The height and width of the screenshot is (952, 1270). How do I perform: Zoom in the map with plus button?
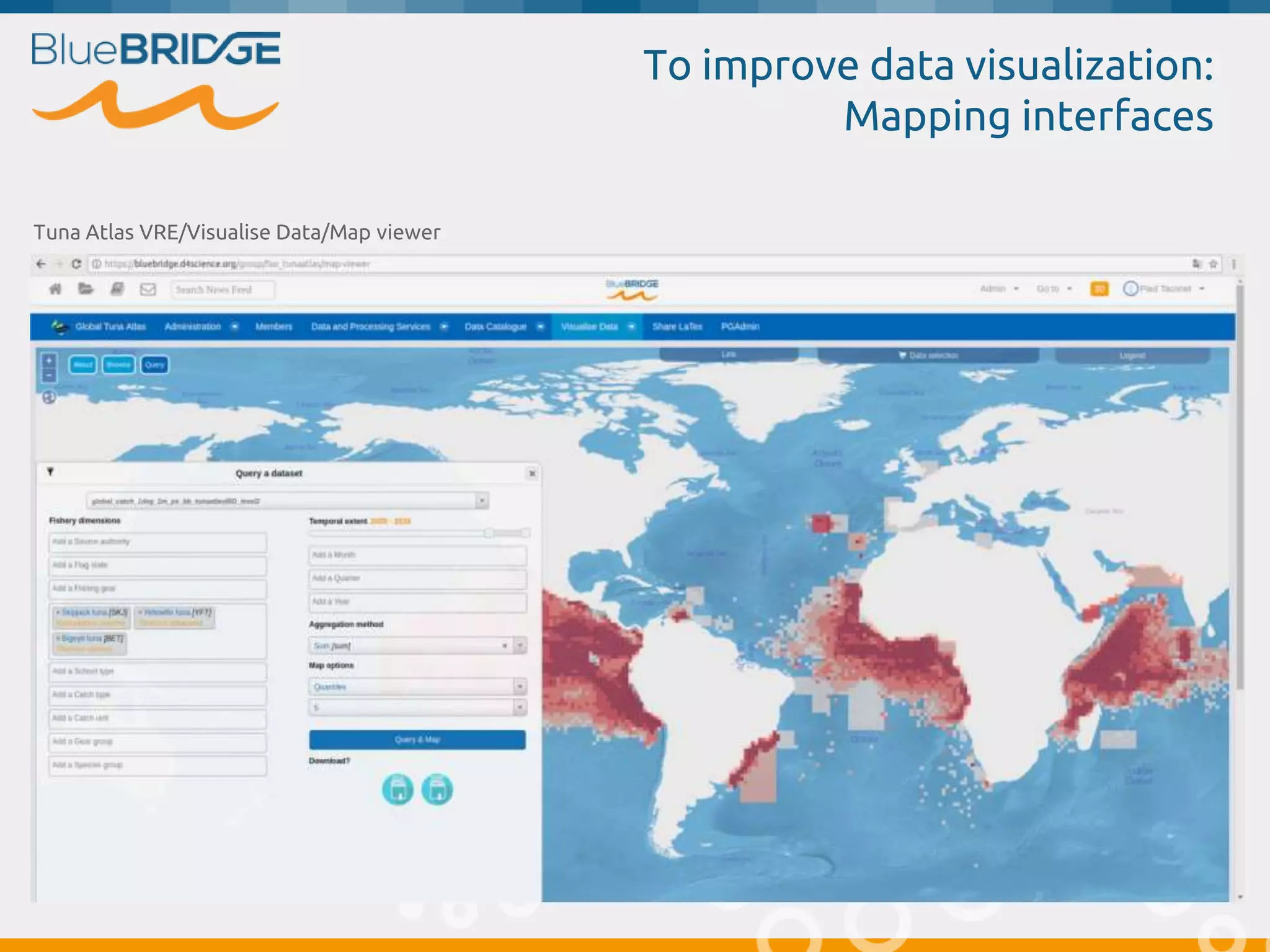49,361
